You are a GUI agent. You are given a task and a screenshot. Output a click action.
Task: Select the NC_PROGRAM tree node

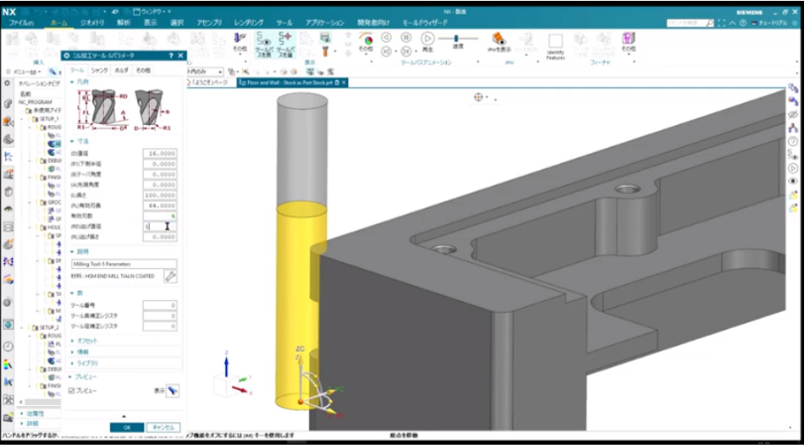point(33,102)
